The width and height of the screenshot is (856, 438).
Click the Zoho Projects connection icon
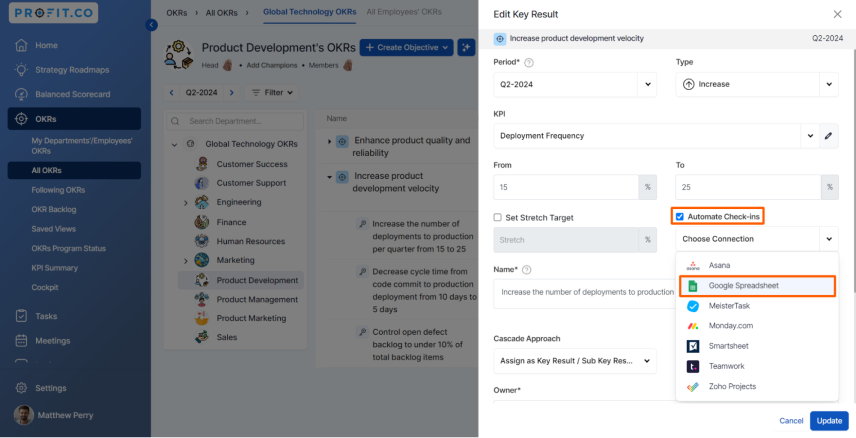(693, 387)
